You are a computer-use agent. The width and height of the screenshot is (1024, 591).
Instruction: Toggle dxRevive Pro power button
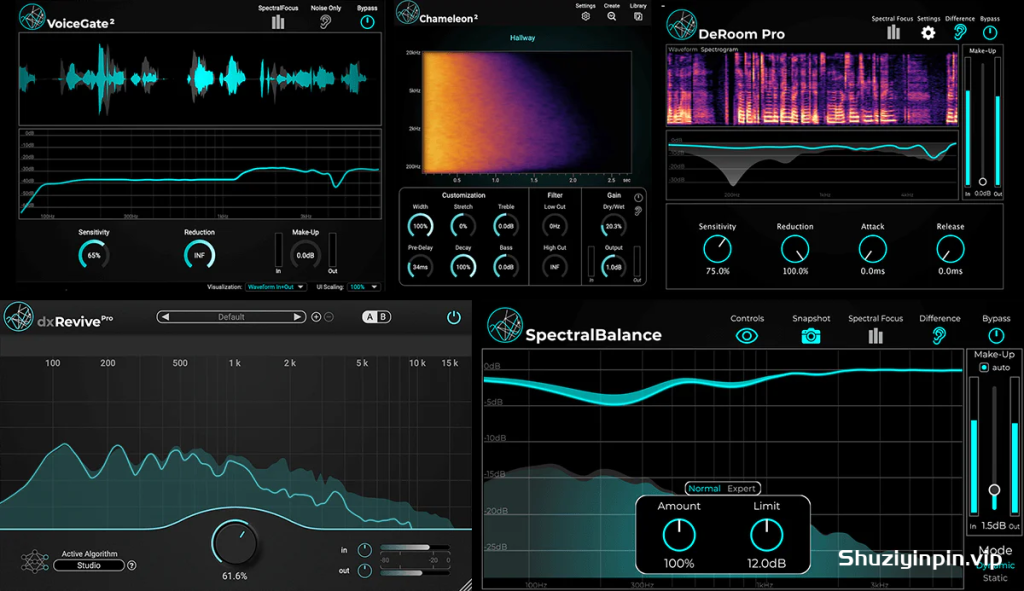pos(453,317)
